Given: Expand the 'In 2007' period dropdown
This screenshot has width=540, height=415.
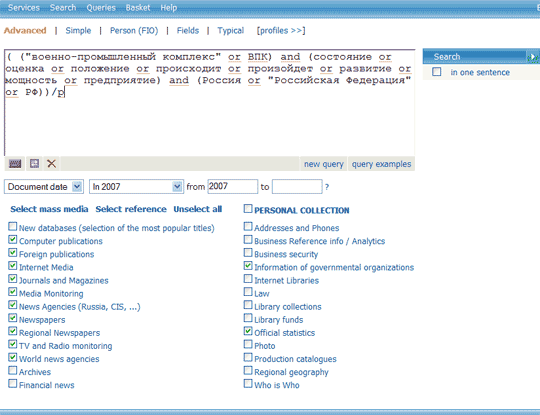Looking at the screenshot, I should 136,187.
